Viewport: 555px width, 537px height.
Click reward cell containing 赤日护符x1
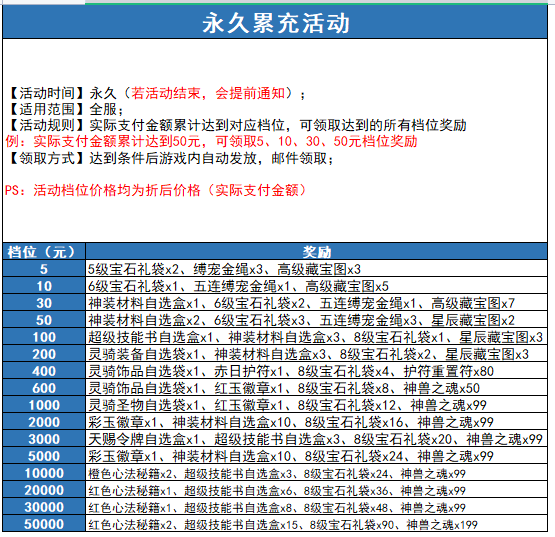coord(316,371)
